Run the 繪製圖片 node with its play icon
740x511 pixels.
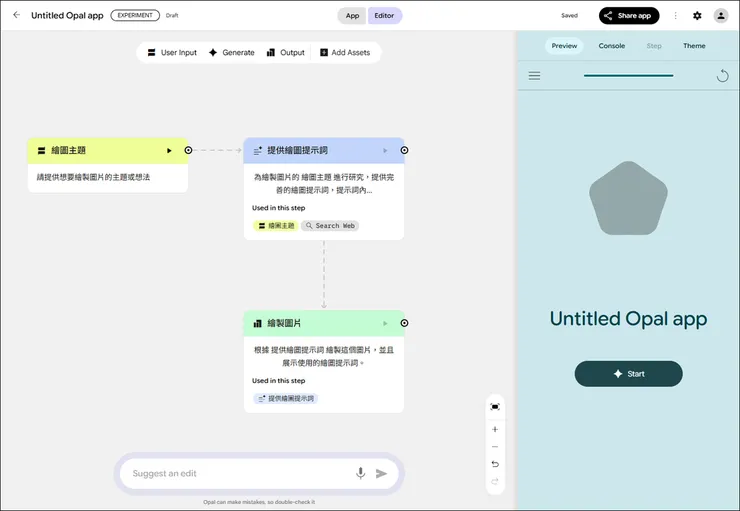[x=385, y=323]
